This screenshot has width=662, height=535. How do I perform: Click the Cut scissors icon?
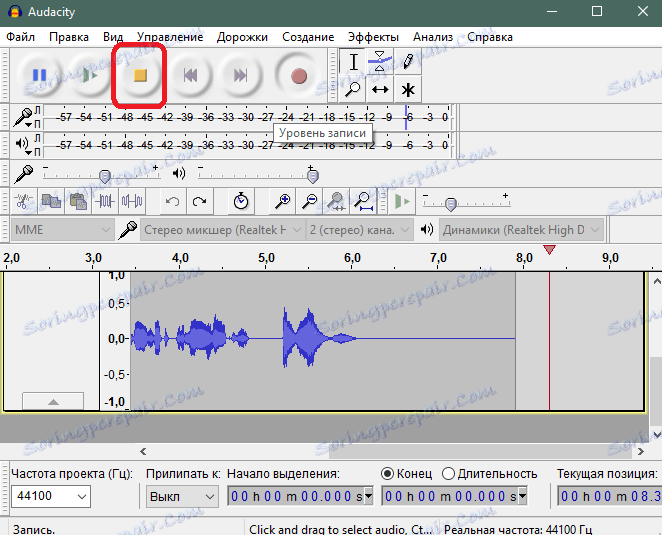tap(24, 201)
